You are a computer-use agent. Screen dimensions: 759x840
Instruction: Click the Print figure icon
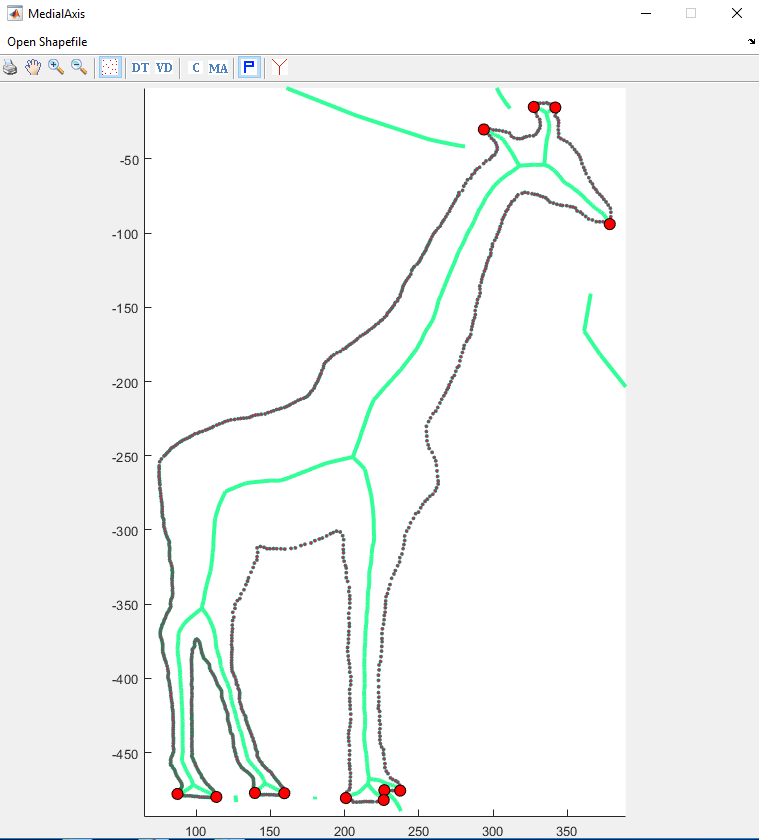click(x=10, y=68)
